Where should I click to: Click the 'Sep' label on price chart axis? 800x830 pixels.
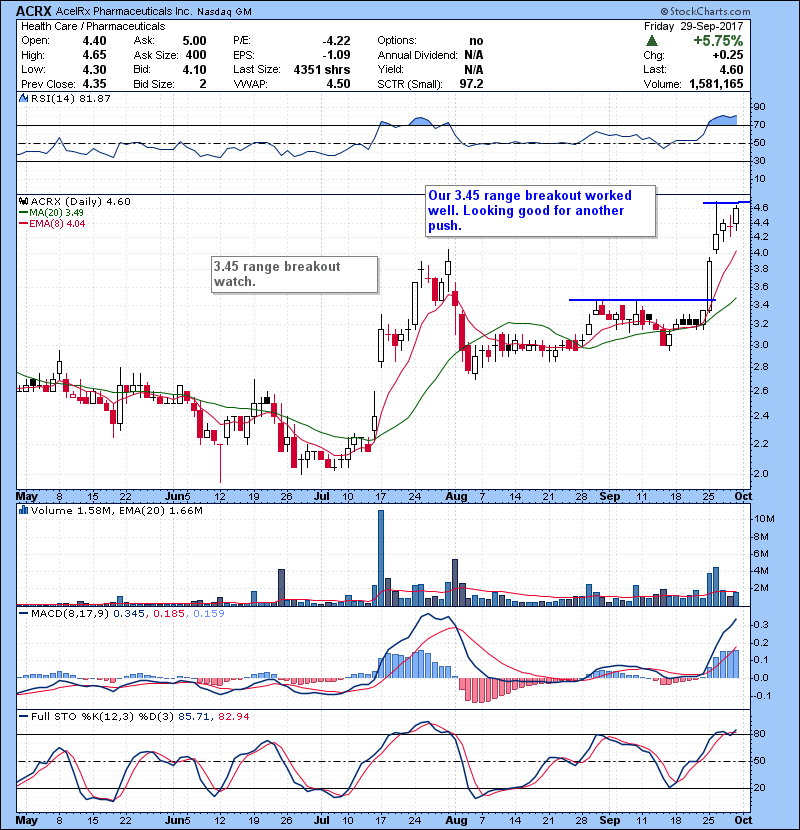click(609, 497)
